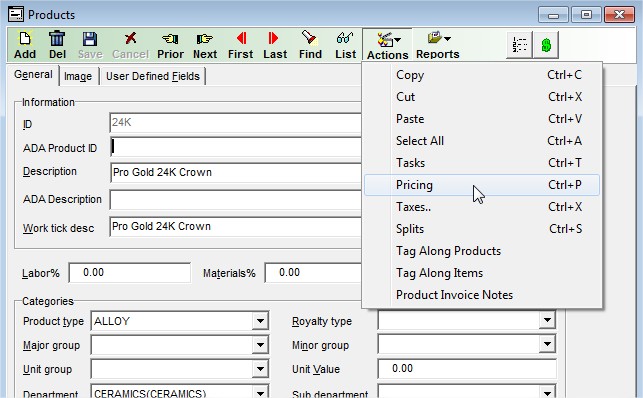The image size is (643, 398).
Task: Expand the Product type dropdown
Action: (260, 321)
